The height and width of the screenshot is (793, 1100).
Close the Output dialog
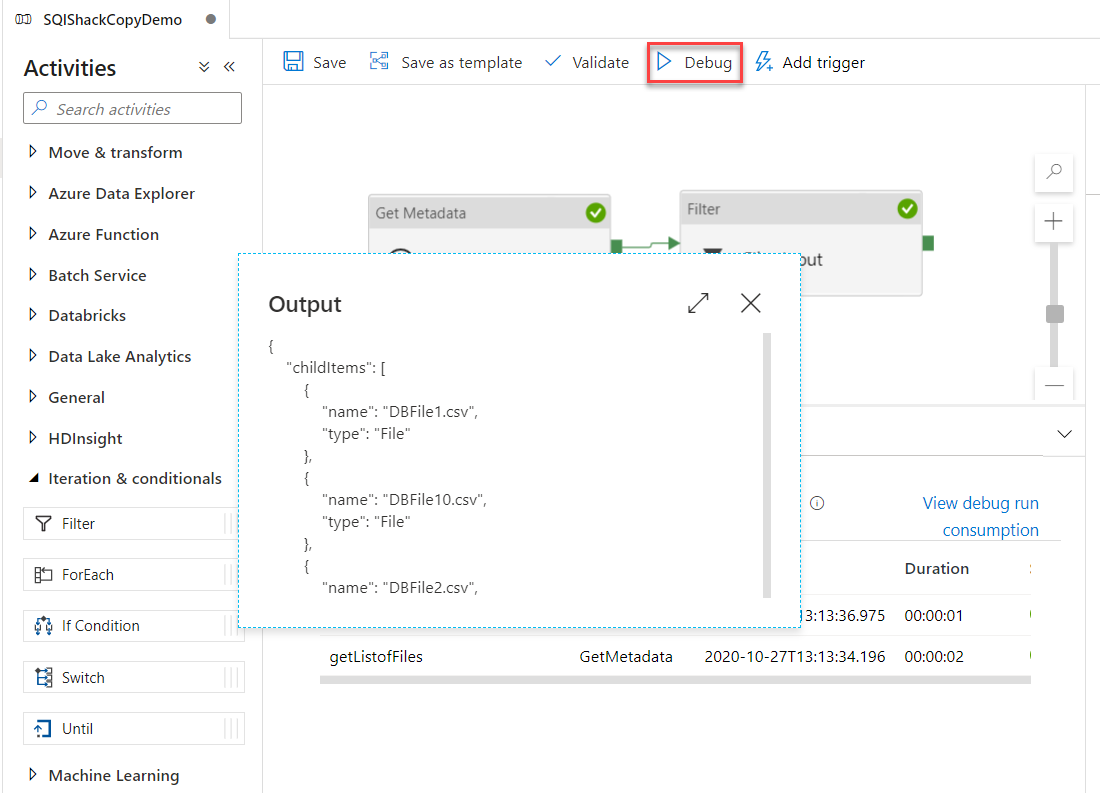click(x=750, y=303)
